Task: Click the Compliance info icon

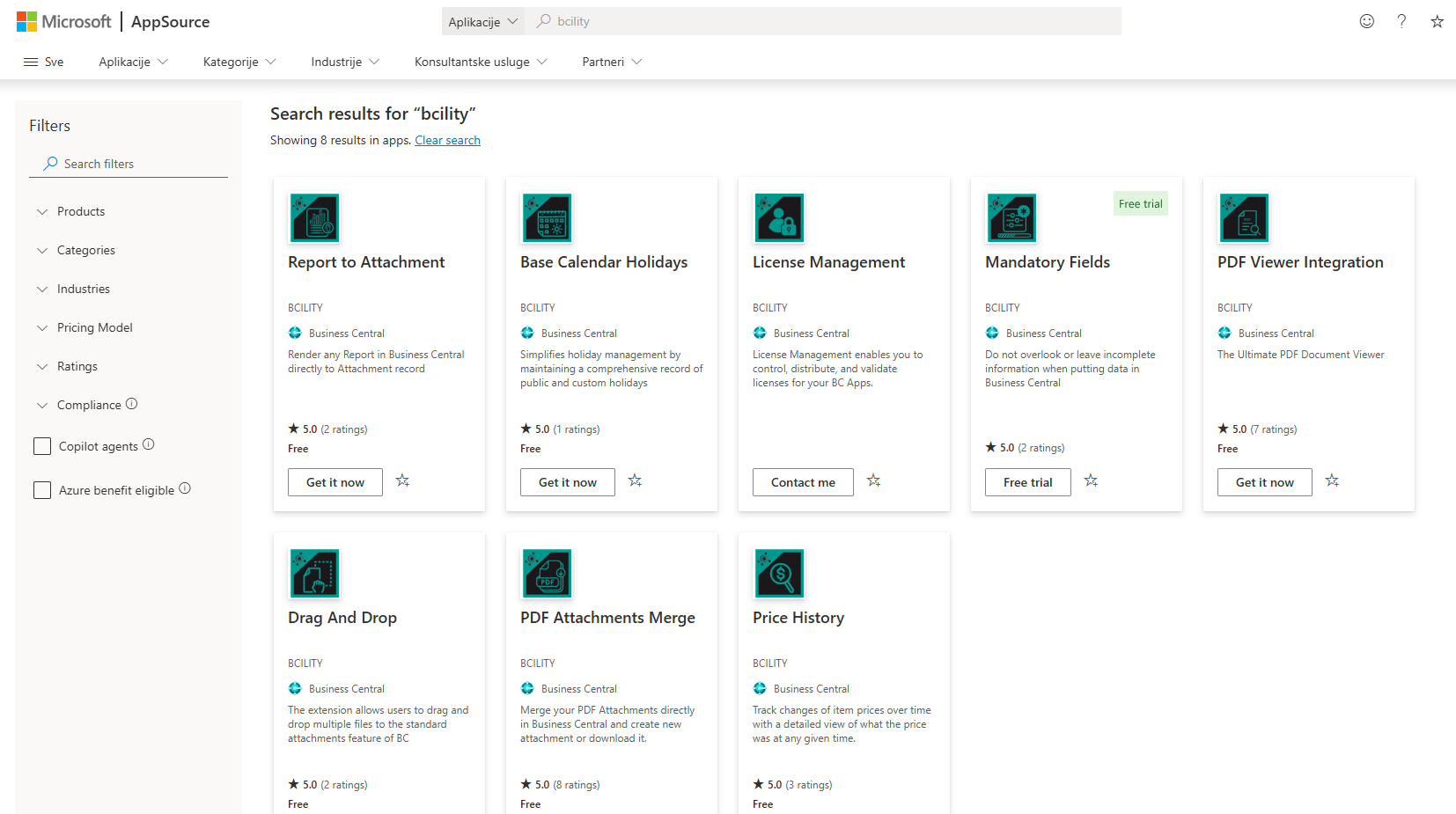Action: pos(132,404)
